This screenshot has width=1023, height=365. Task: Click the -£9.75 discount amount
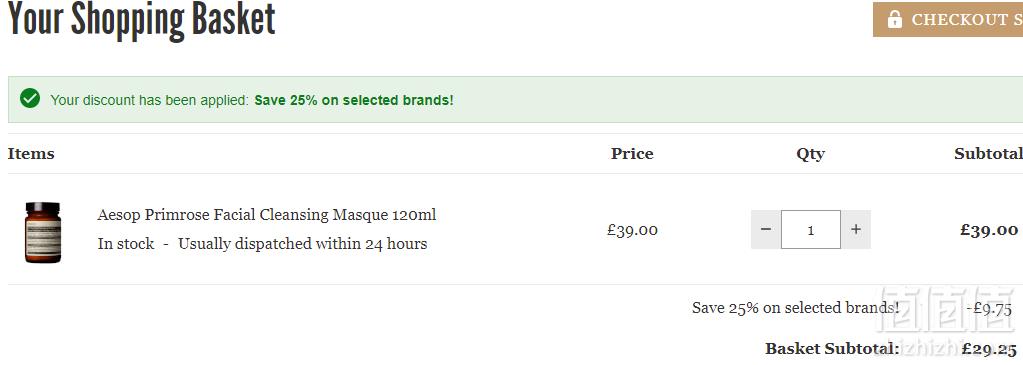[x=989, y=308]
